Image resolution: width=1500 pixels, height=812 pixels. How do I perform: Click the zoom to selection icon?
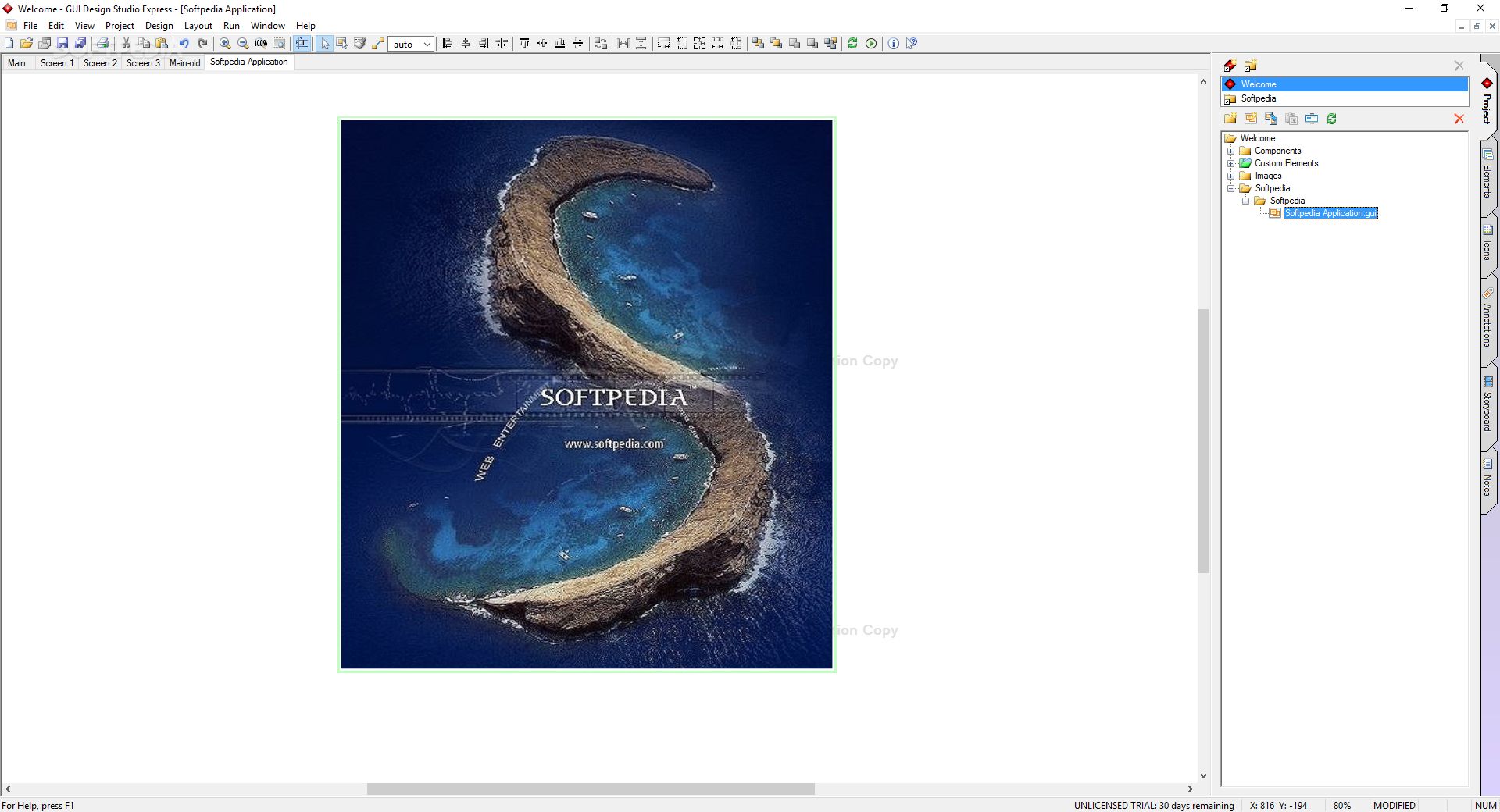tap(279, 44)
